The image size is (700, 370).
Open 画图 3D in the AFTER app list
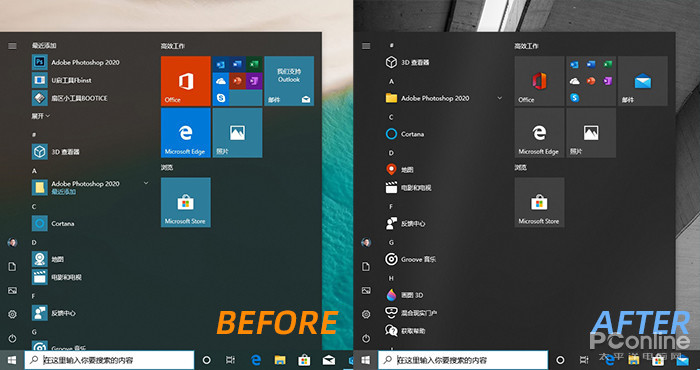[x=404, y=295]
